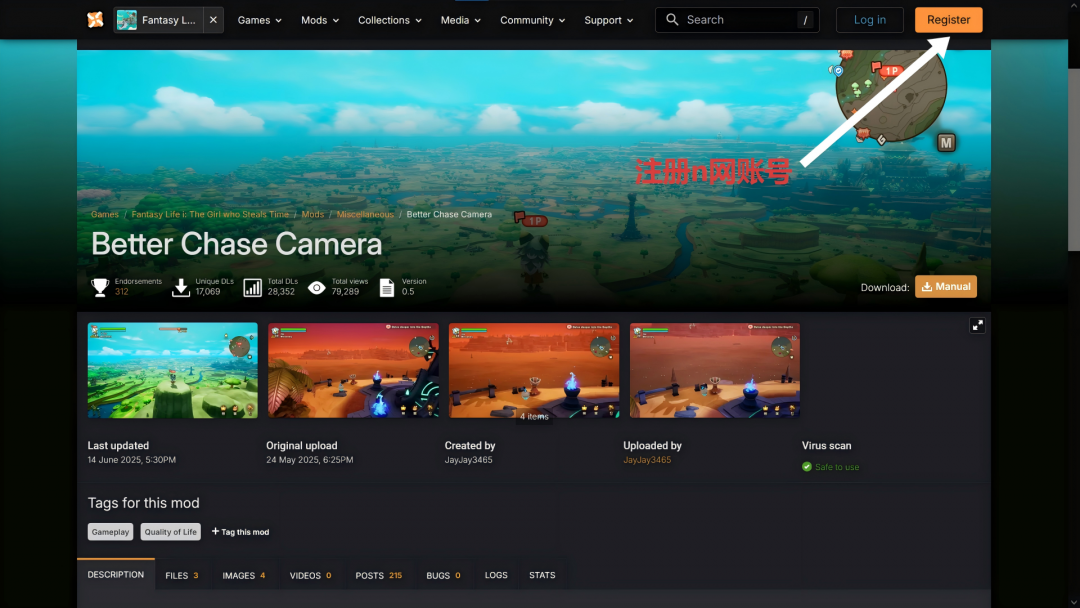The width and height of the screenshot is (1080, 608).
Task: Open the Collections dropdown menu
Action: pos(389,20)
